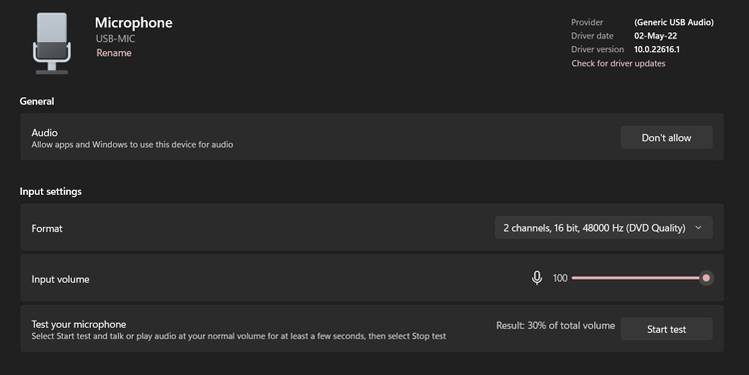
Task: Mute the microphone via input volume icon
Action: [x=536, y=278]
